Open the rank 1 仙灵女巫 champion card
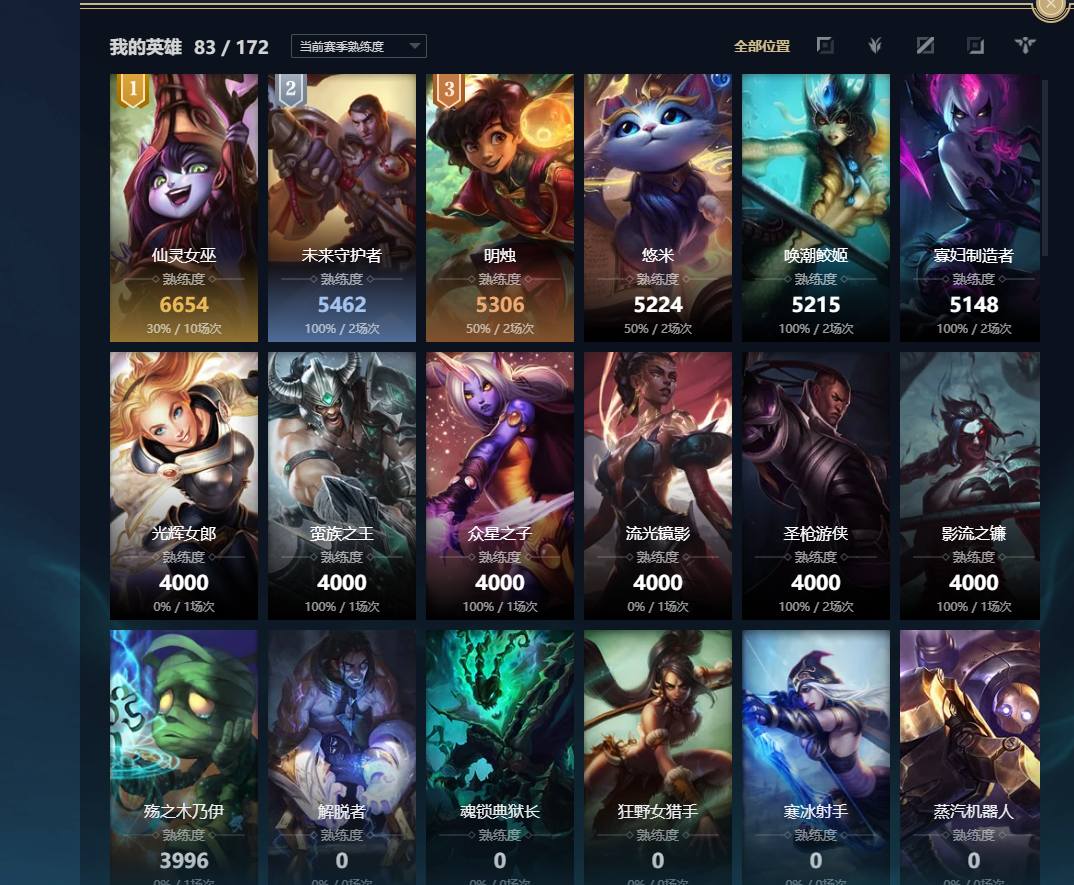 point(184,208)
